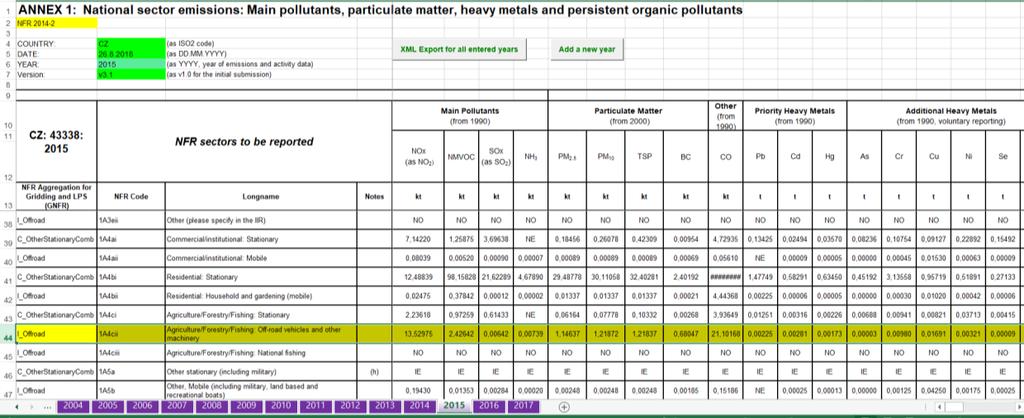
Task: Select NFR code cell 1A3eii
Action: pyautogui.click(x=131, y=220)
